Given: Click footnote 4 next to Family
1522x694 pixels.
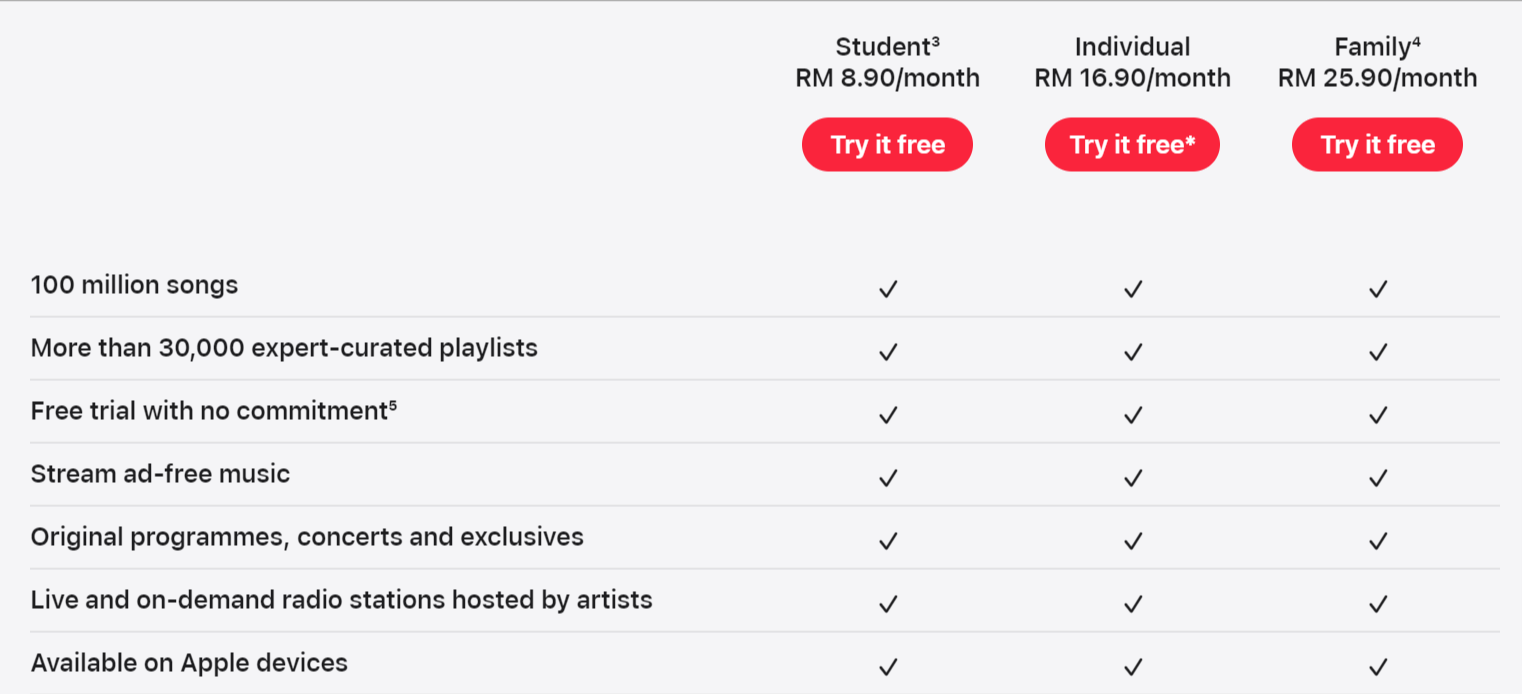Looking at the screenshot, I should pos(1416,41).
